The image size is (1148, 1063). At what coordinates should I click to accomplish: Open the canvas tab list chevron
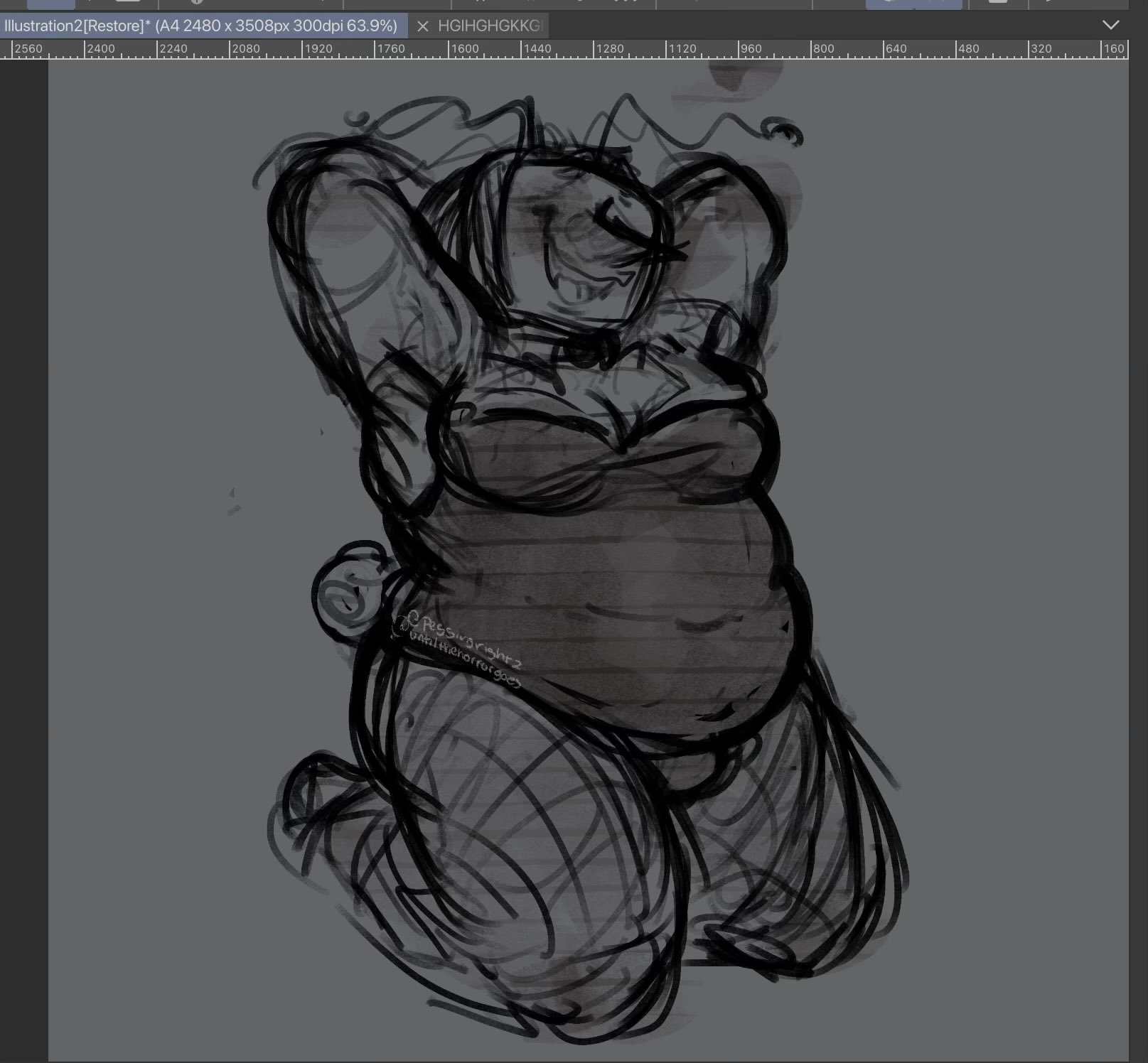(1110, 25)
